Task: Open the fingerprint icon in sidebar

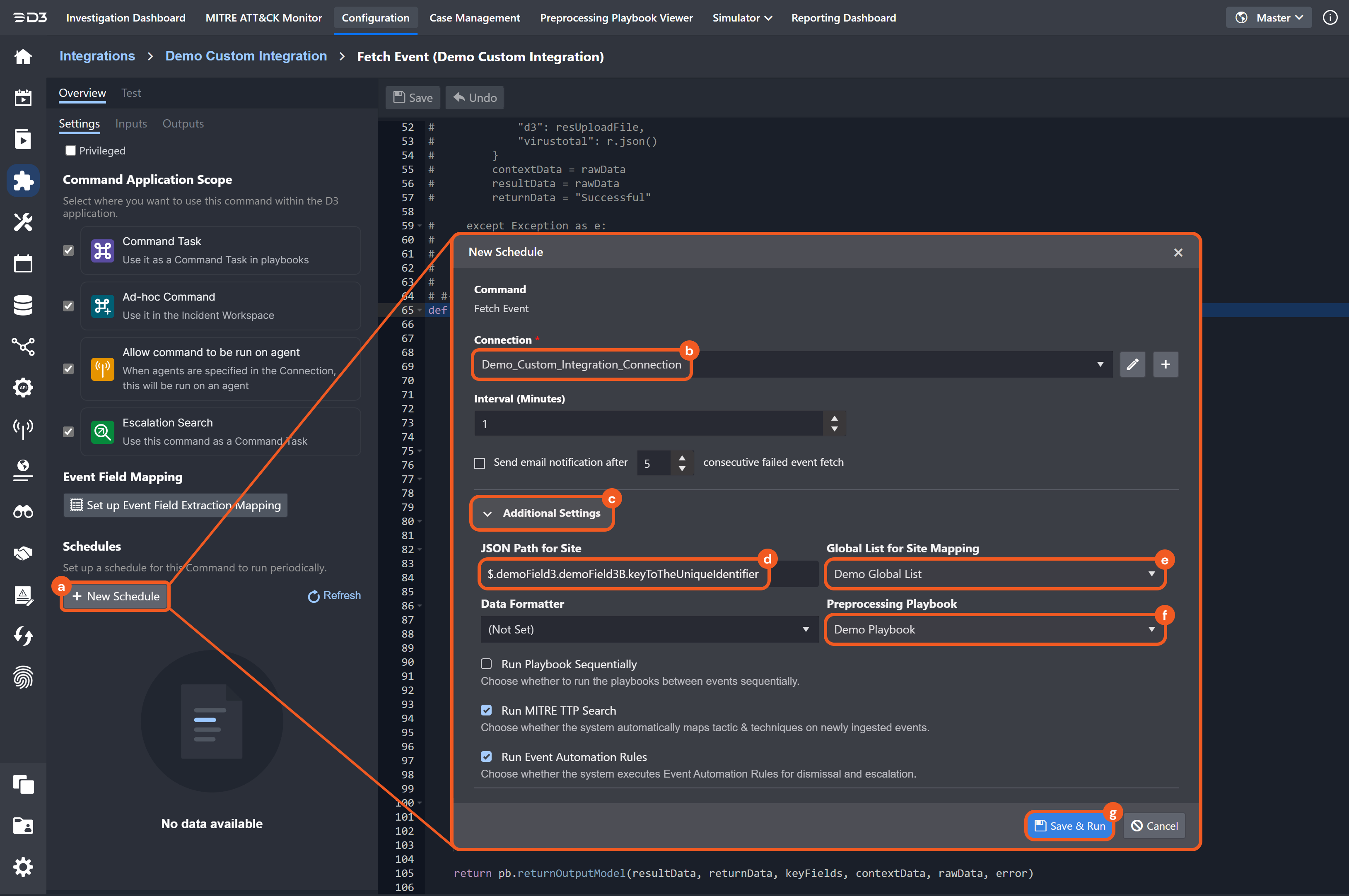Action: (23, 678)
